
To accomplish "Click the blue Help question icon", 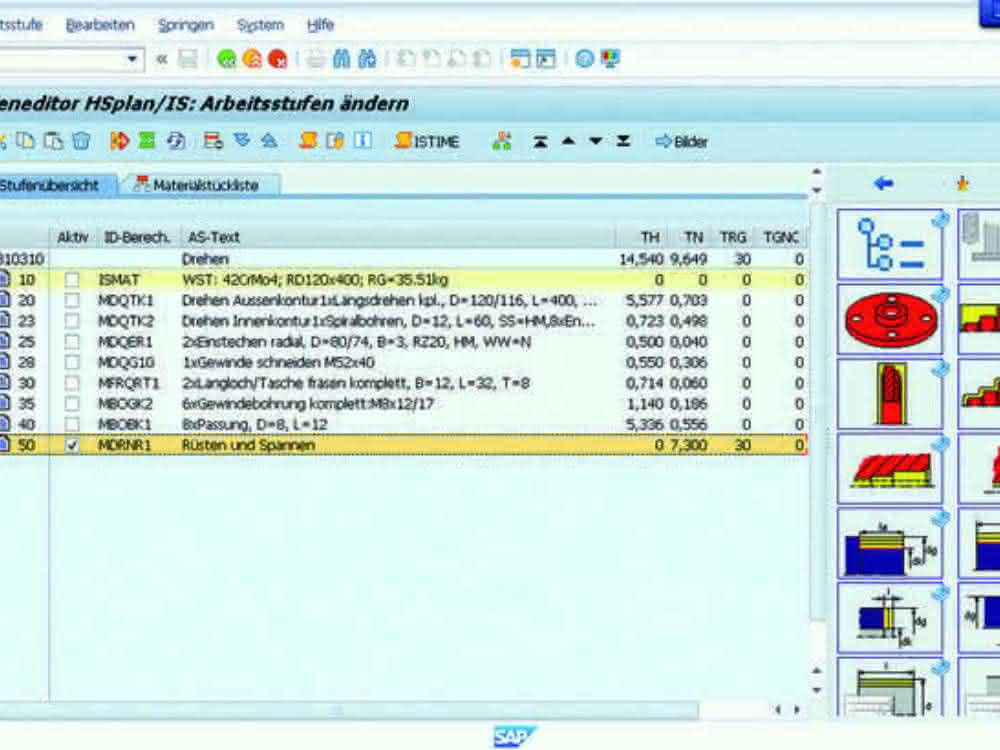I will pyautogui.click(x=584, y=59).
